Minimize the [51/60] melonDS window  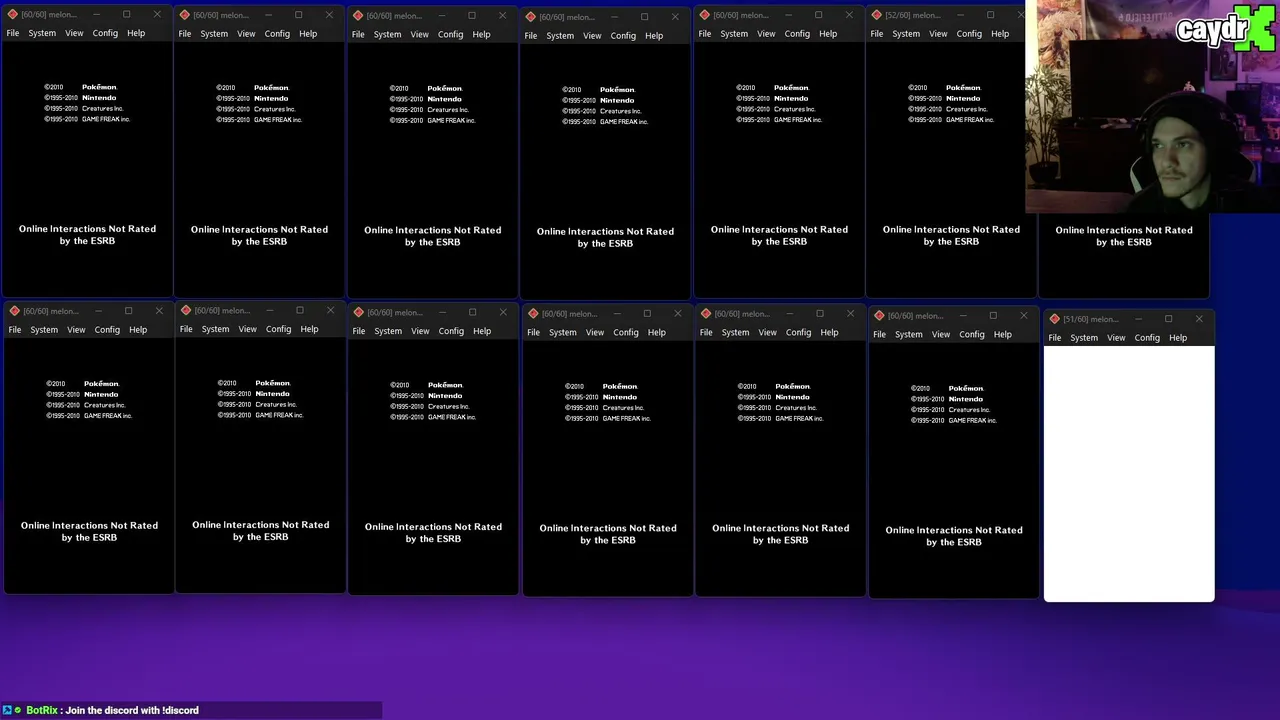[1138, 319]
